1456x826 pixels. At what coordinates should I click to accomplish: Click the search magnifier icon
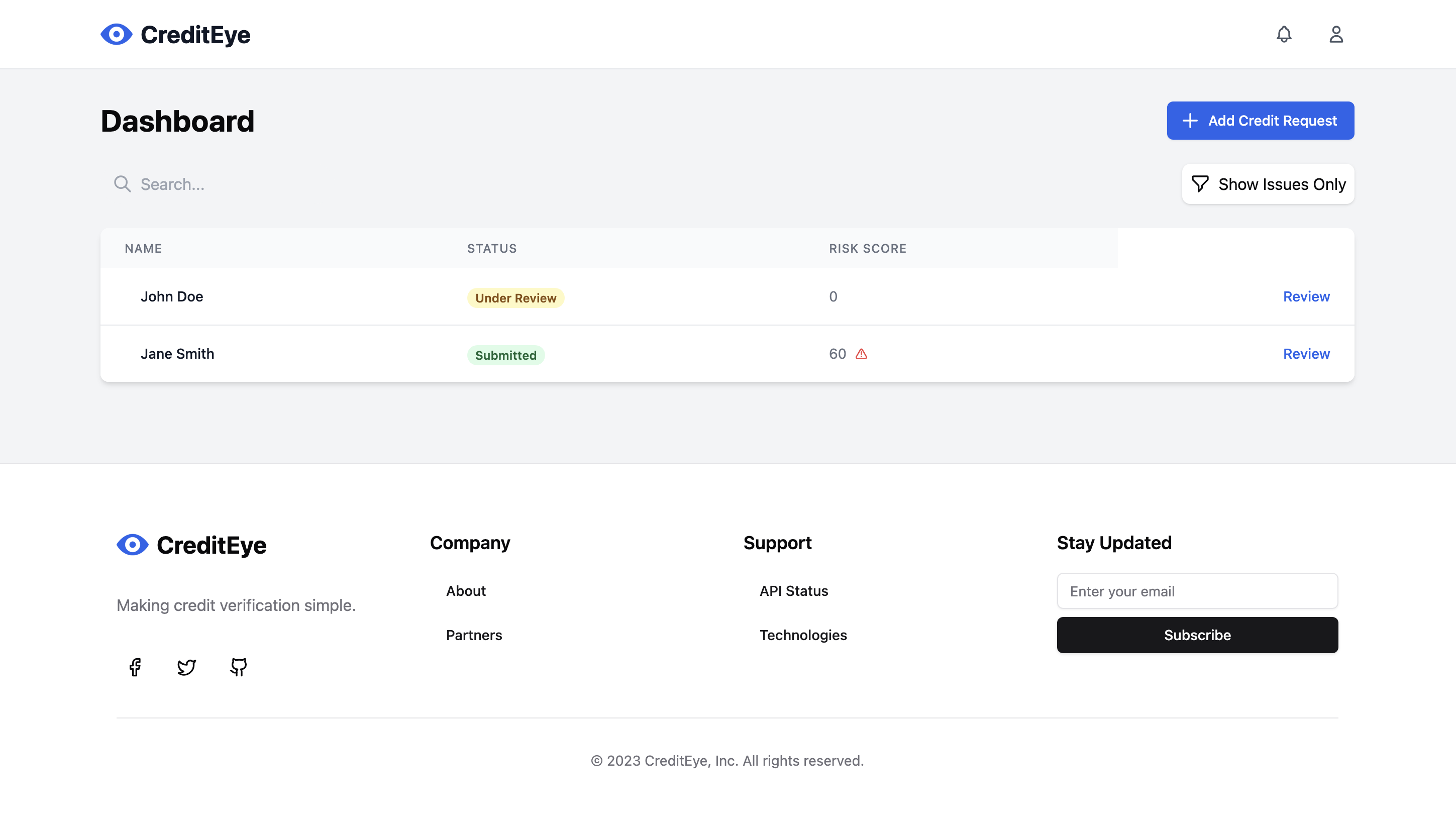pos(122,184)
